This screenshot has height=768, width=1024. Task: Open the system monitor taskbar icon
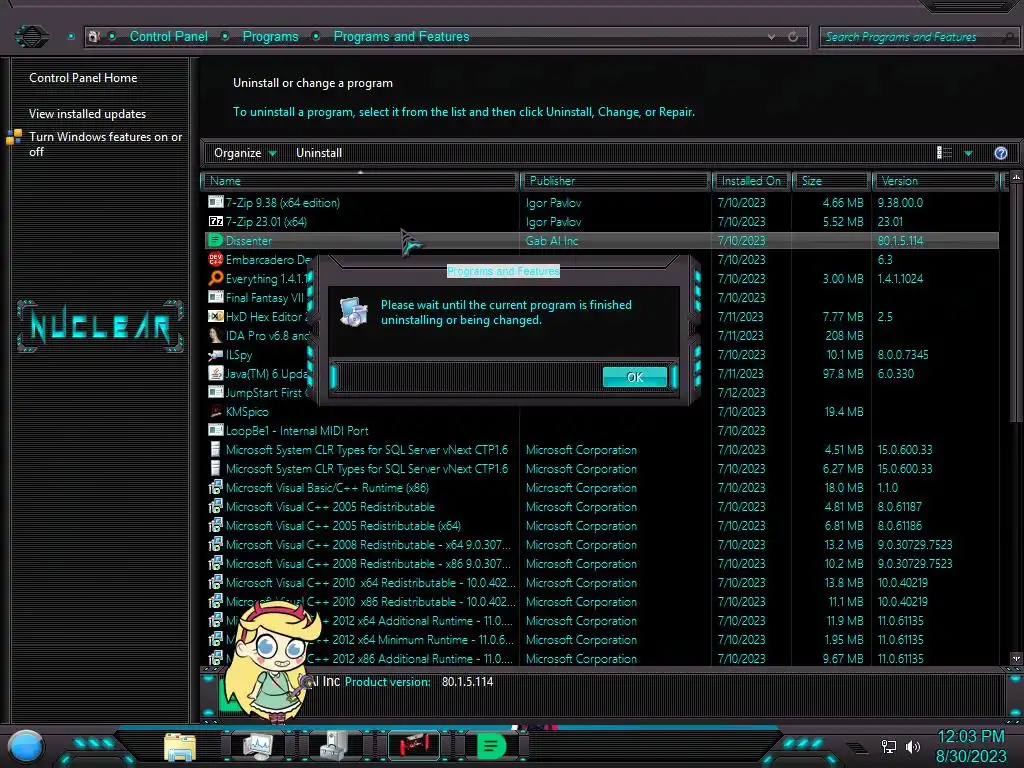click(x=257, y=746)
